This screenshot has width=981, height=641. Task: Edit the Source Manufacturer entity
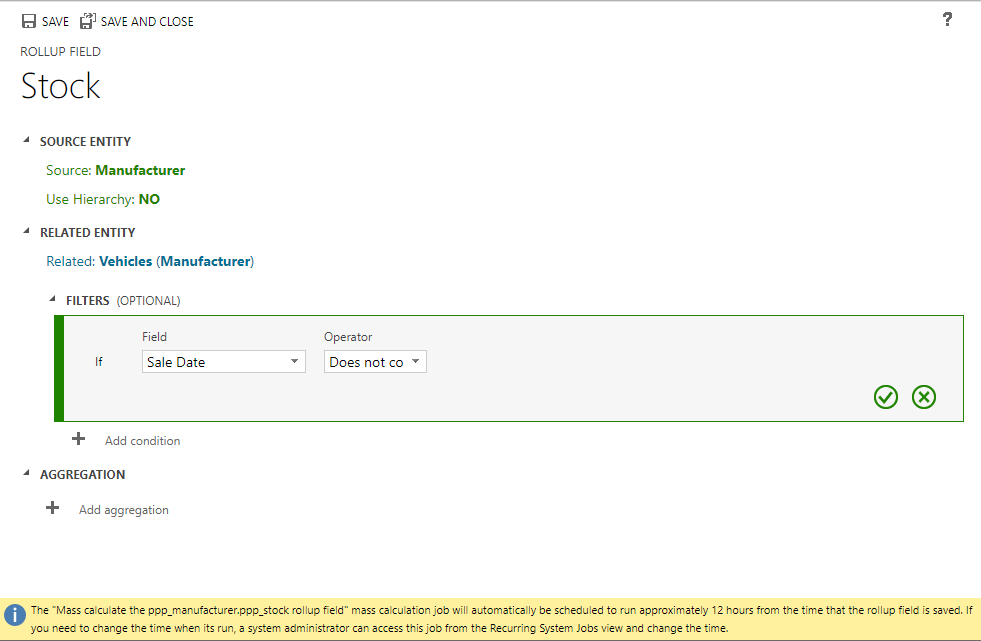point(140,170)
